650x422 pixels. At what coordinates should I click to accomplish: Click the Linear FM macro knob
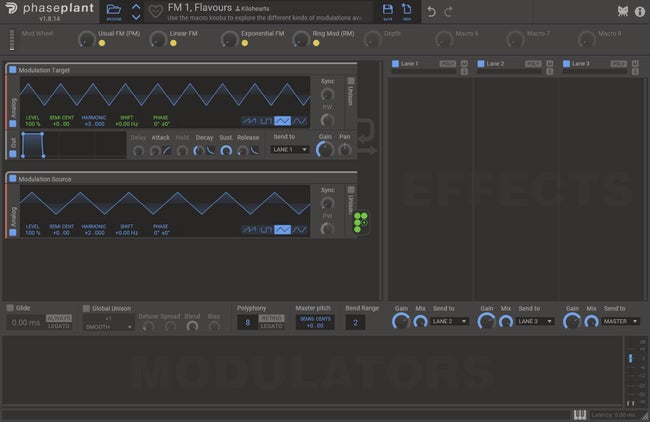click(158, 39)
